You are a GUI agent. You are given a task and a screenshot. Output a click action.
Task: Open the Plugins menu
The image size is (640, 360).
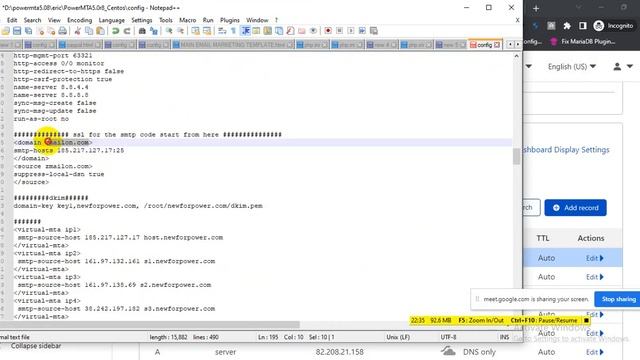pyautogui.click(x=230, y=20)
